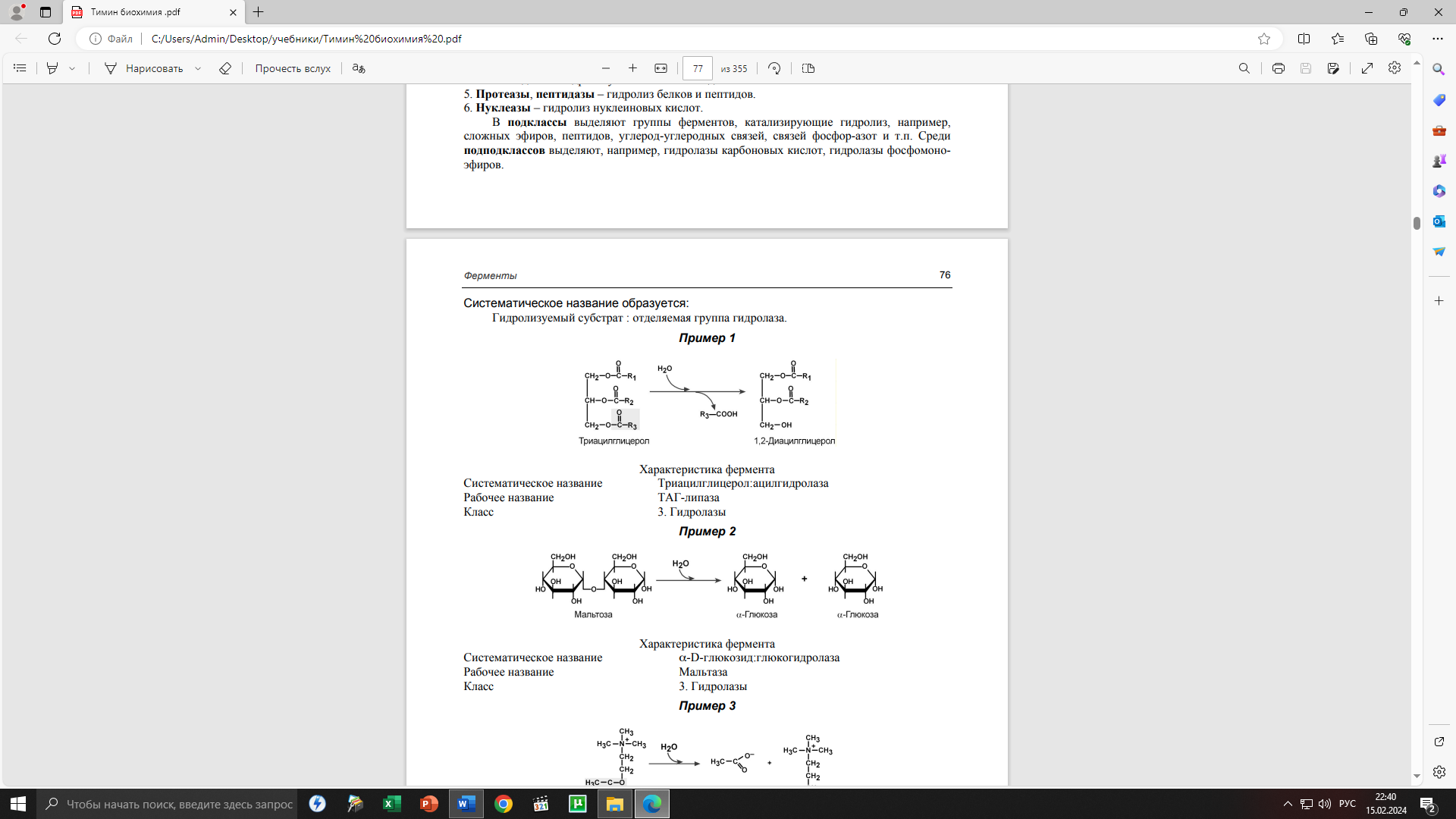Refresh the current page
The image size is (1456, 819).
click(55, 39)
